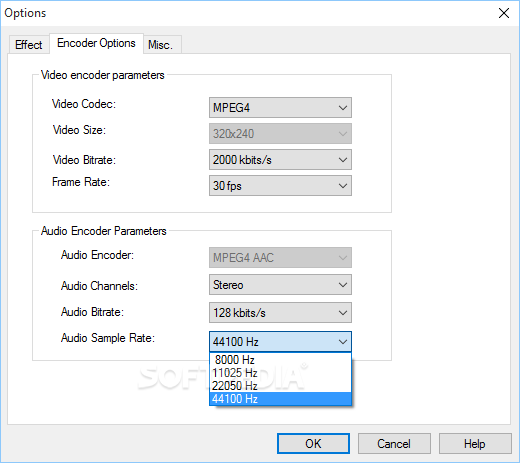Click the Cancel button
This screenshot has width=520, height=463.
click(394, 443)
